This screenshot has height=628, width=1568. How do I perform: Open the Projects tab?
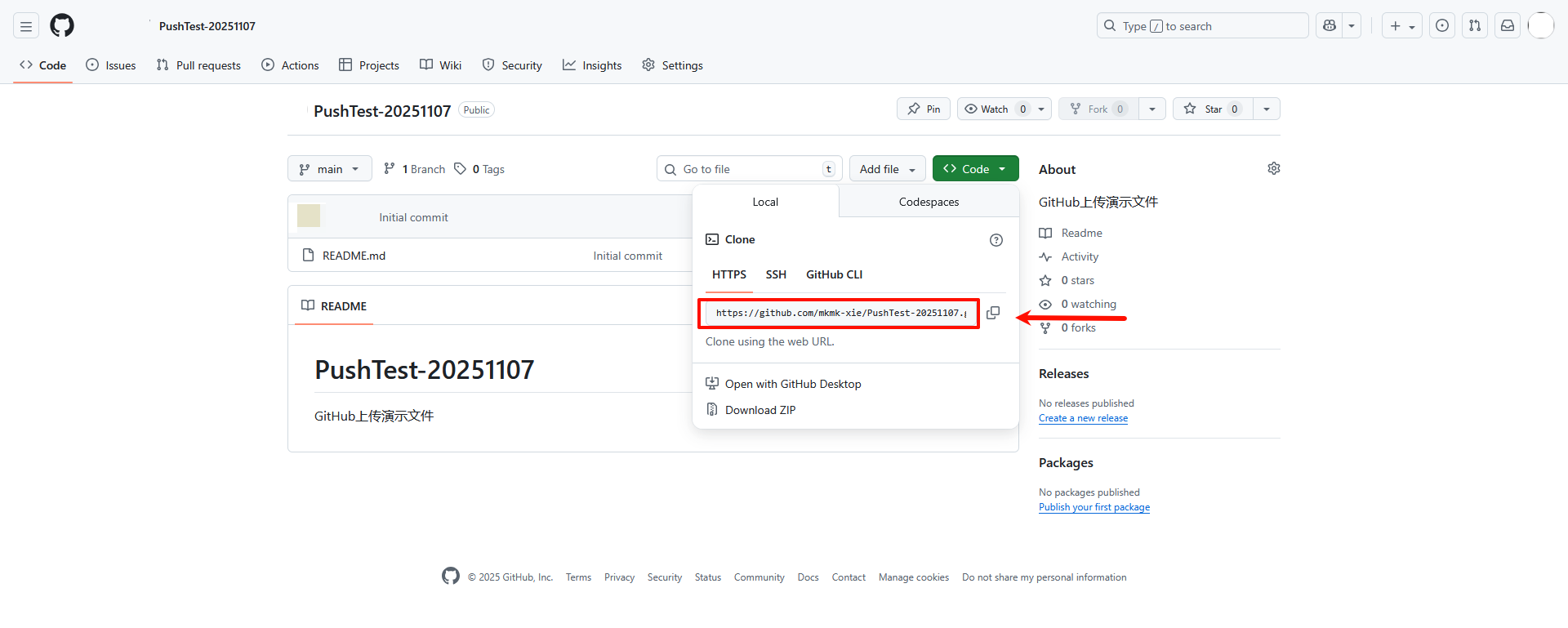(x=369, y=65)
